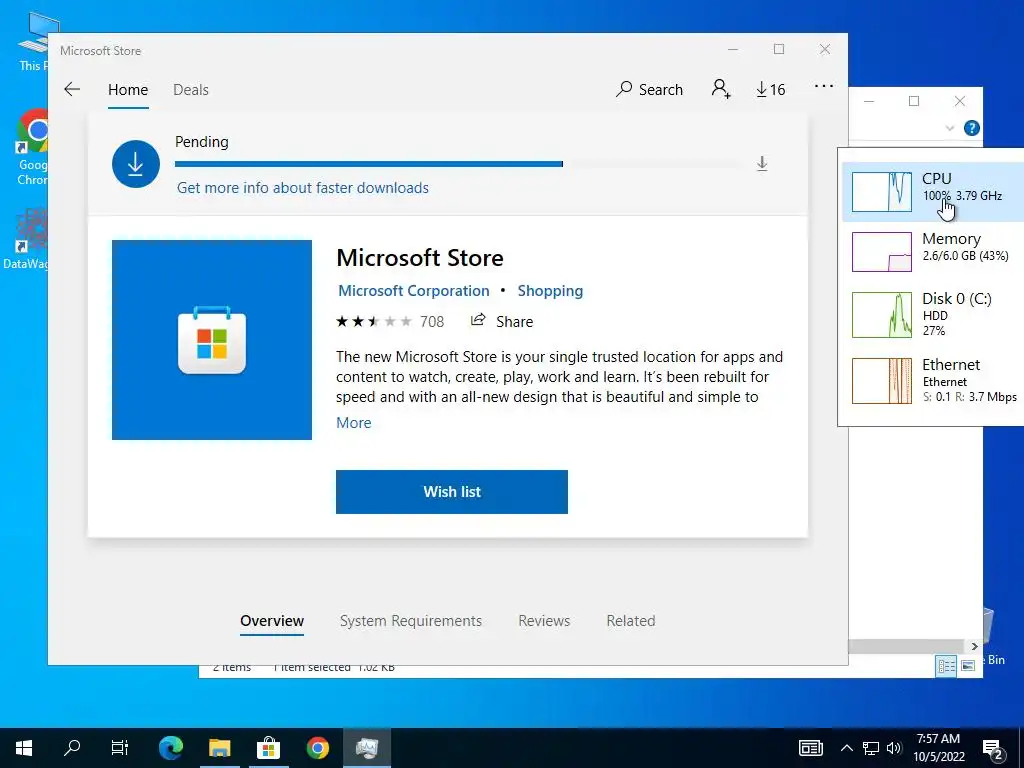
Task: Click the round blue download icon
Action: pos(136,164)
